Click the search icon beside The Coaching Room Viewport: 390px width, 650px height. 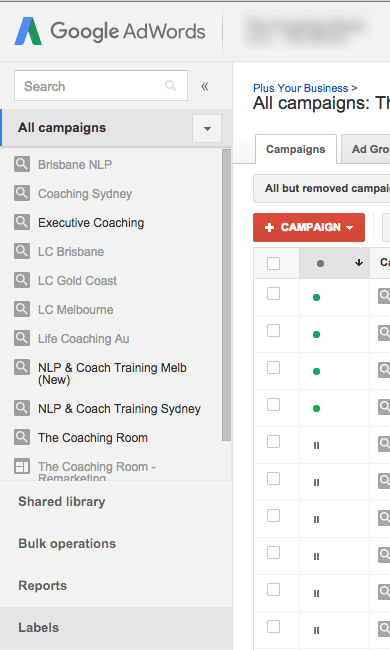click(x=22, y=437)
